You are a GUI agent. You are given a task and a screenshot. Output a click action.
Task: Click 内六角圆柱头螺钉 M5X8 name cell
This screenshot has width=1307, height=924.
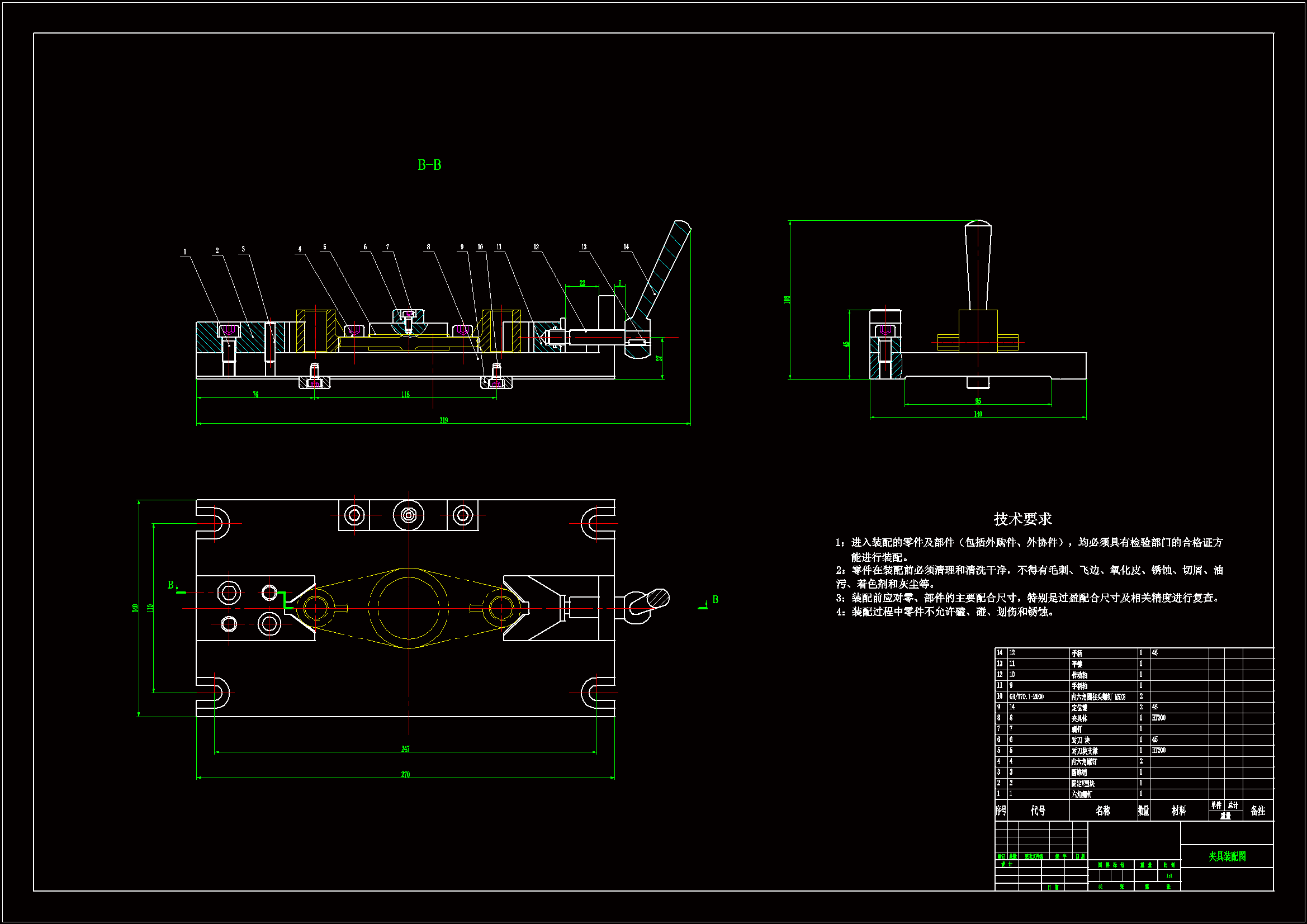pos(1098,697)
